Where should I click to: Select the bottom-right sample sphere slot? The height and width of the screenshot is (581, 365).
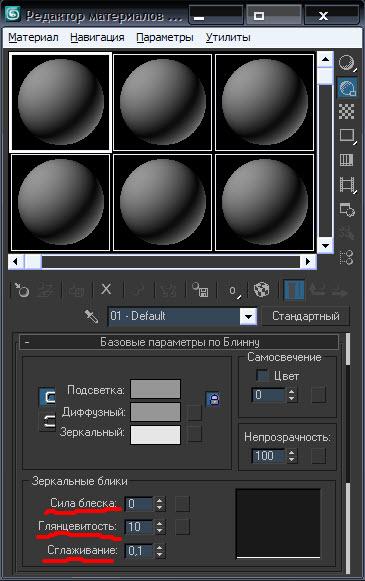tap(265, 203)
